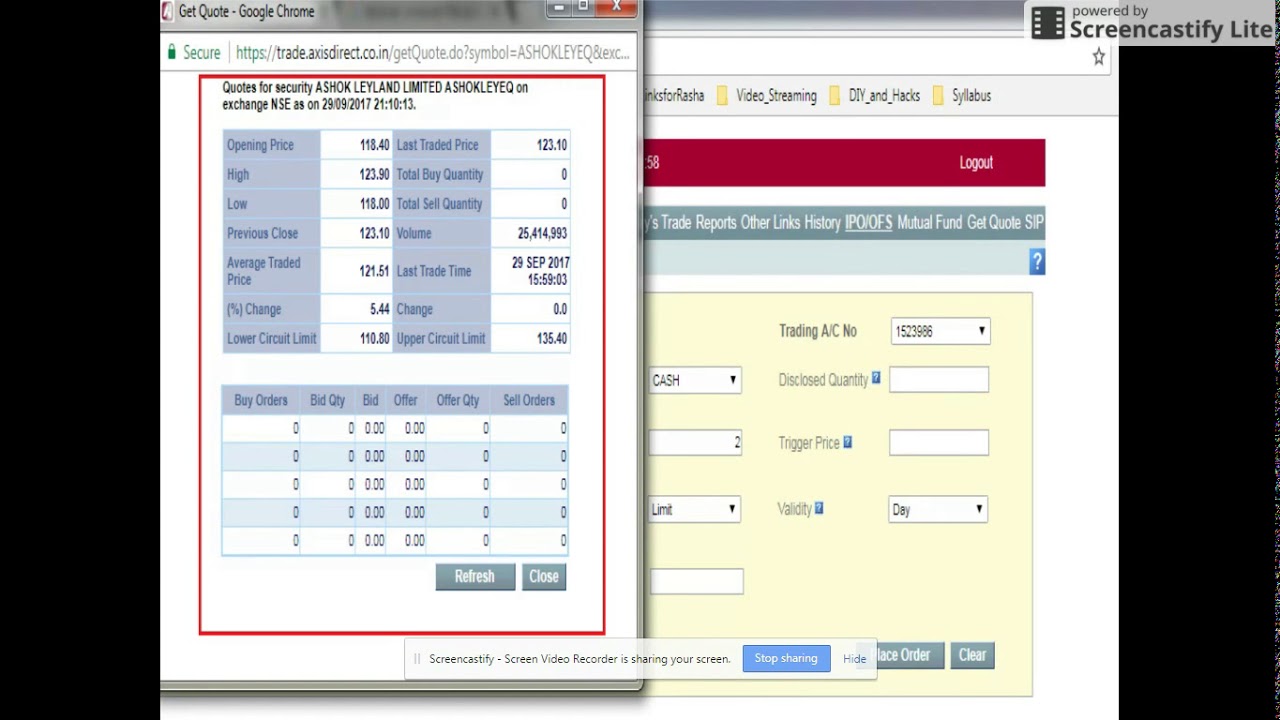
Task: Click Last Traded Price value 123.10
Action: click(x=551, y=145)
